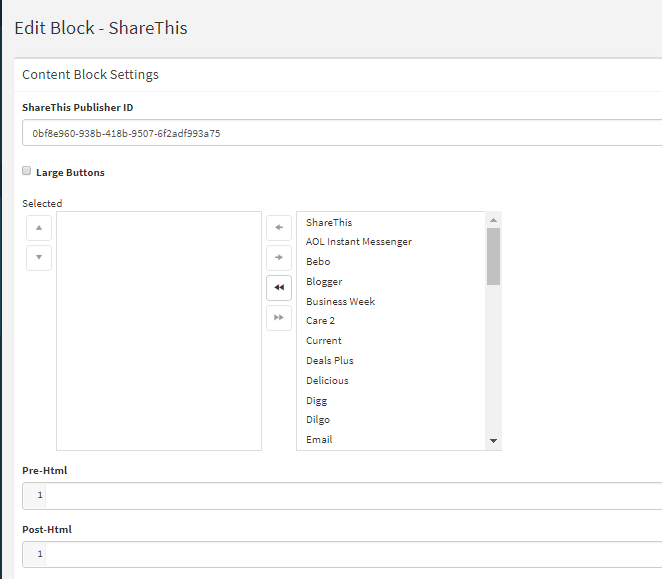The image size is (662, 579).
Task: Click the double right arrow to remove all
Action: coord(279,318)
